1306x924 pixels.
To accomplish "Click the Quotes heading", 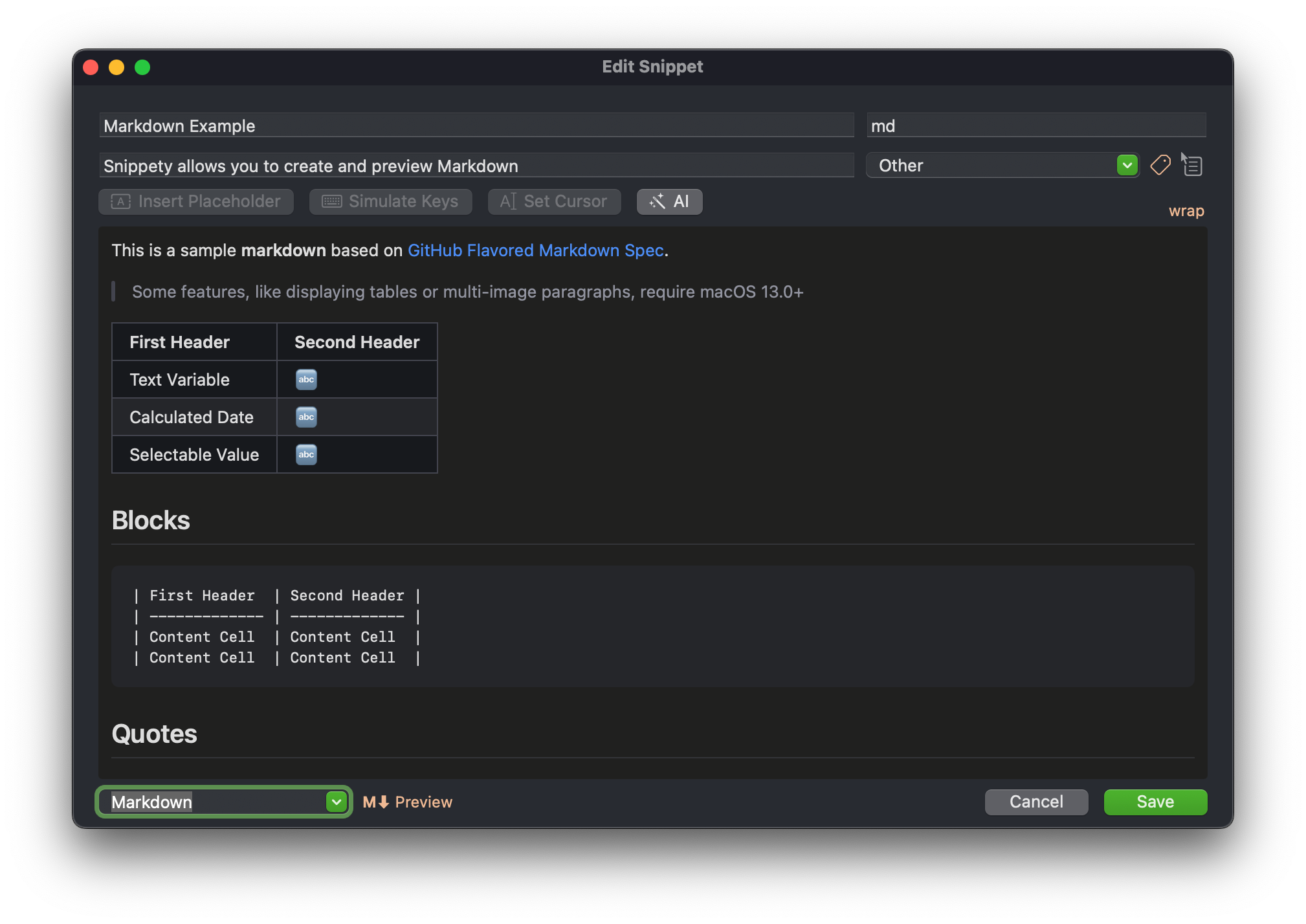I will tap(154, 734).
